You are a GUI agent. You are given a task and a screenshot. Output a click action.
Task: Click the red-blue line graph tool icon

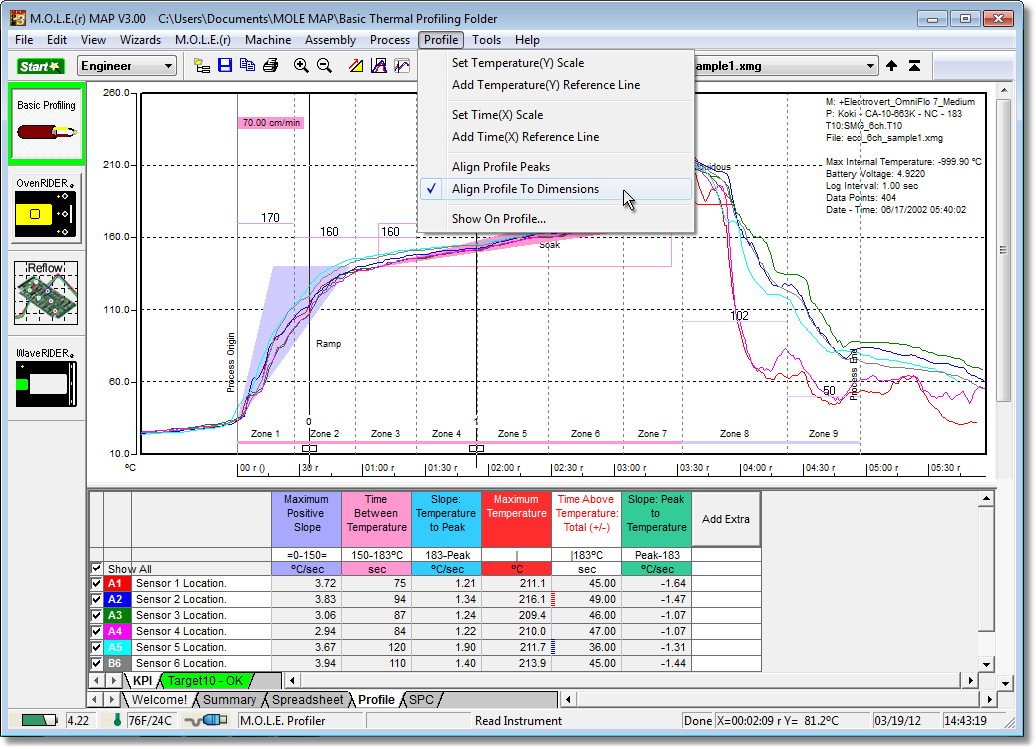coord(402,65)
